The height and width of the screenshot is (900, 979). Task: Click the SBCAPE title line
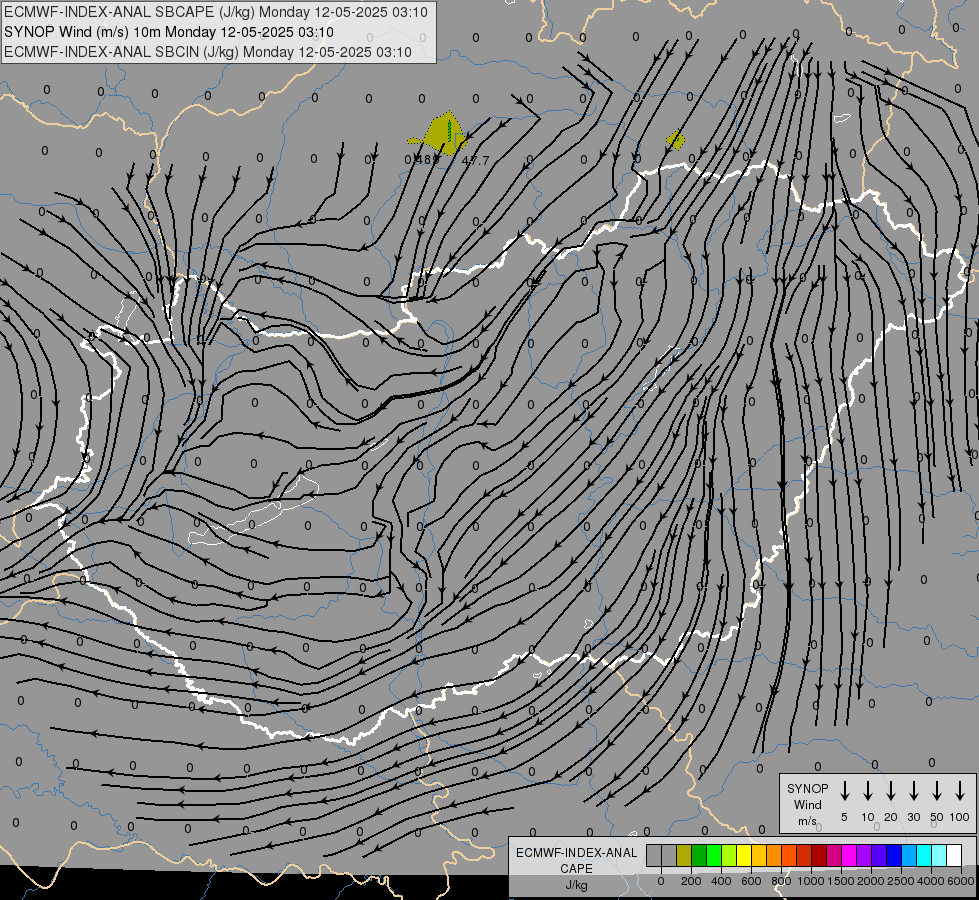point(215,12)
